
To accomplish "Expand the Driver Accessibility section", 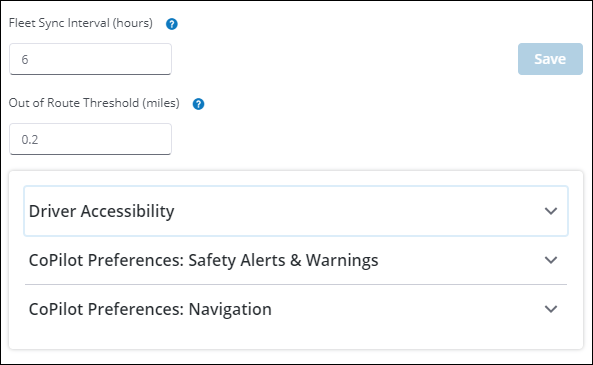I will click(296, 211).
